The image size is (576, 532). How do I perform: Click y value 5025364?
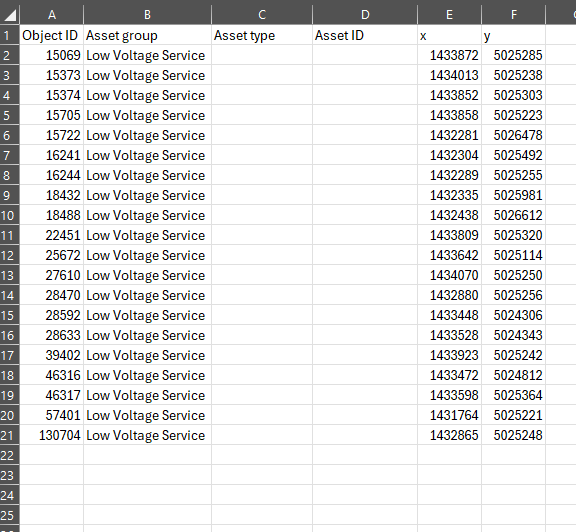tap(514, 395)
